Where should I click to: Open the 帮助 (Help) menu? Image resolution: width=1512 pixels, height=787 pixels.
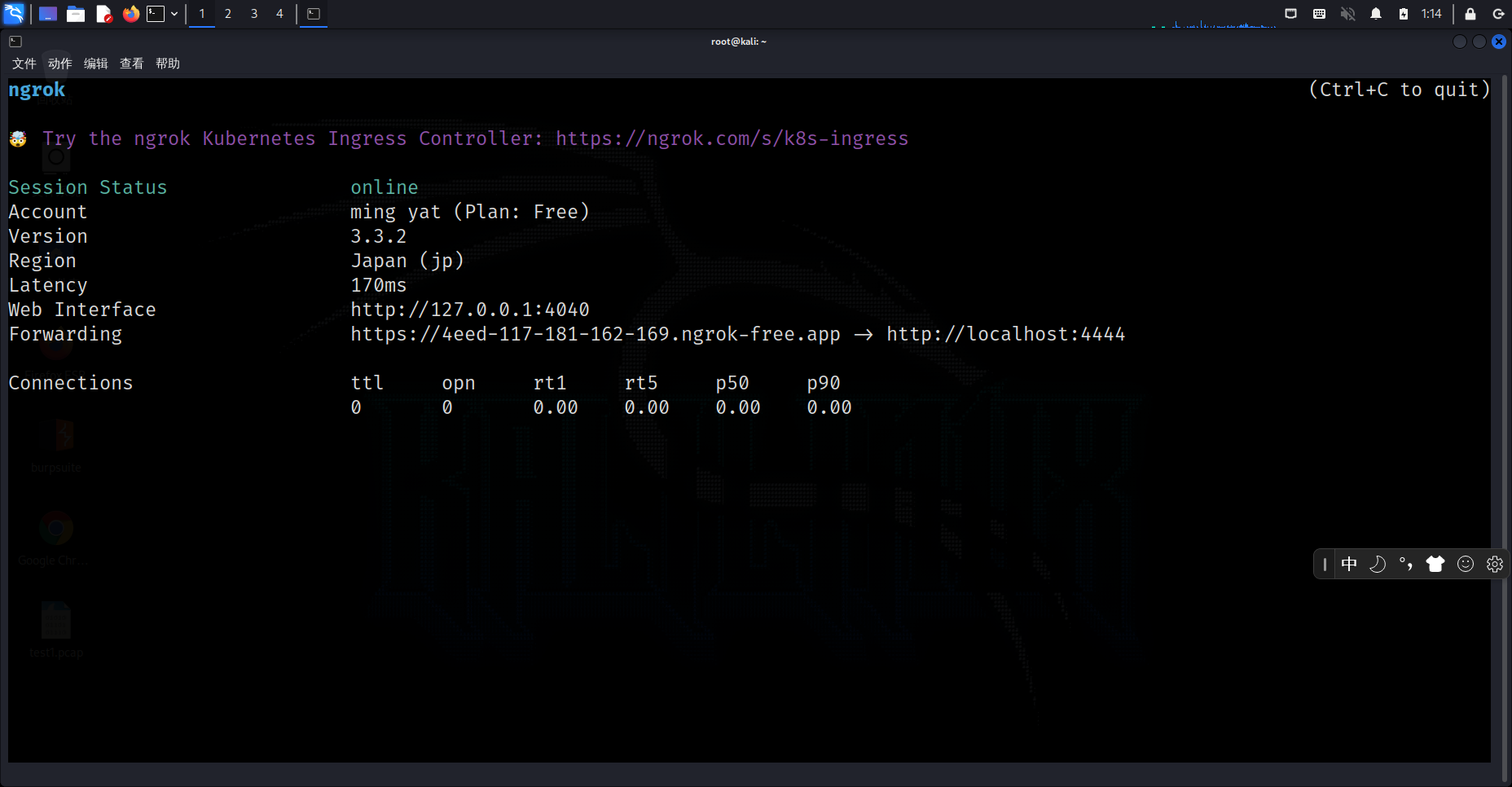[168, 64]
